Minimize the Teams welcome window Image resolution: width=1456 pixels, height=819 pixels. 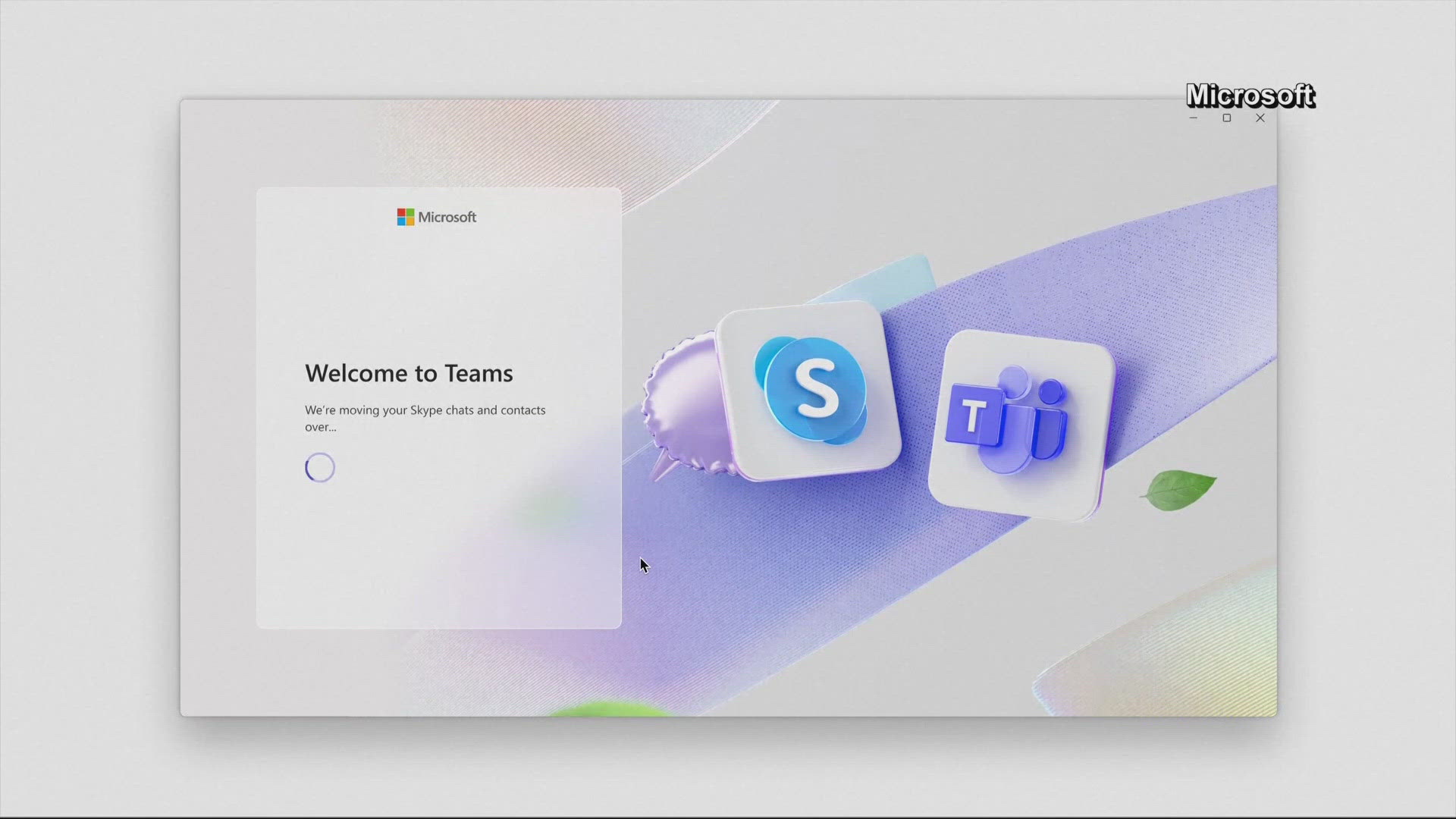[x=1194, y=118]
